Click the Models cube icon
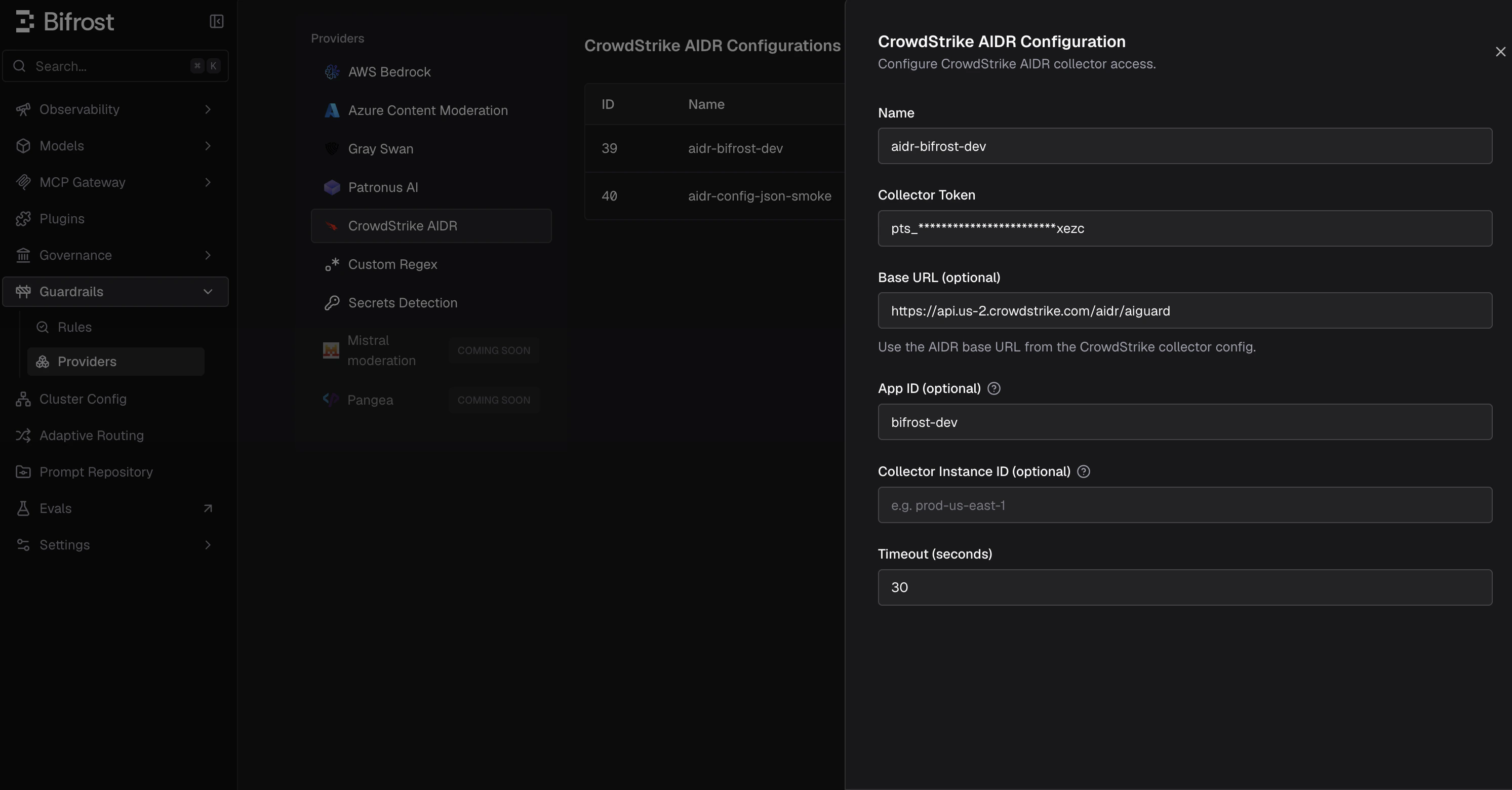 coord(23,145)
